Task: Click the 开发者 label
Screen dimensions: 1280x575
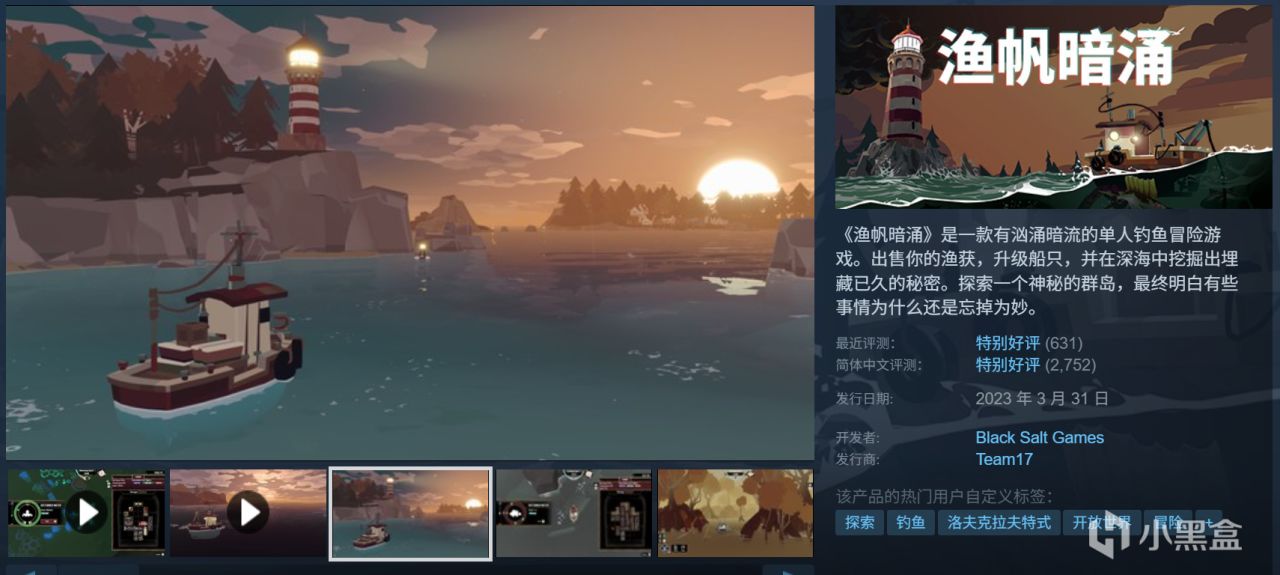Action: pos(858,438)
